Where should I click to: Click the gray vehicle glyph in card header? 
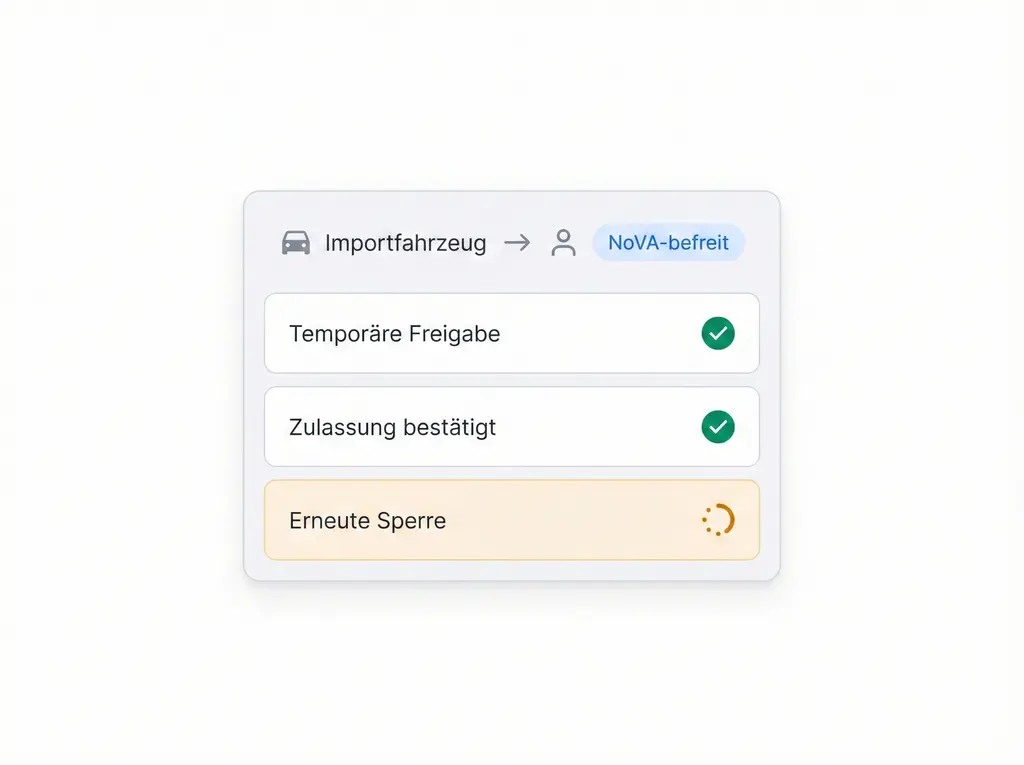pos(296,243)
